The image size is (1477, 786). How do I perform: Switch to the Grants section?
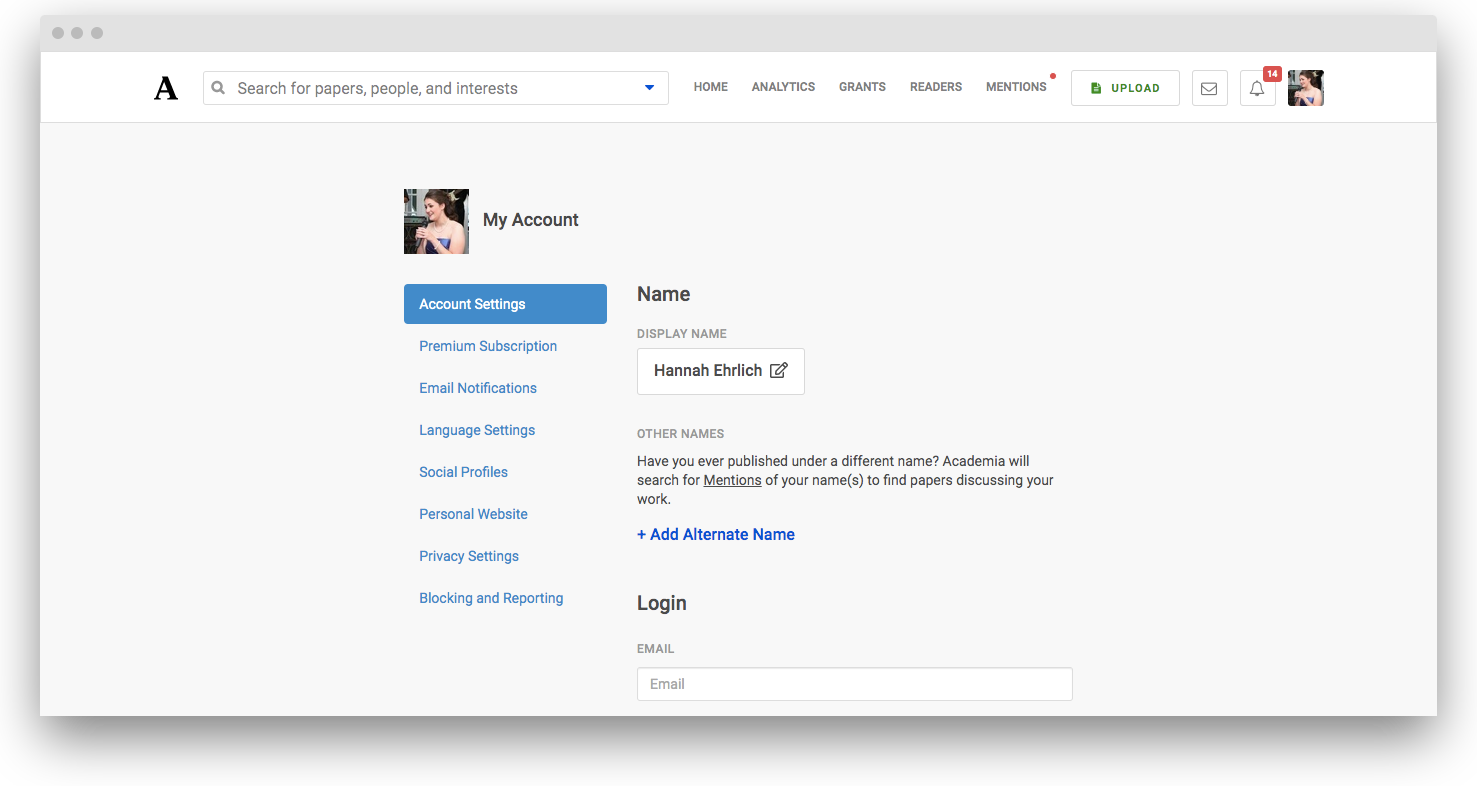(862, 87)
